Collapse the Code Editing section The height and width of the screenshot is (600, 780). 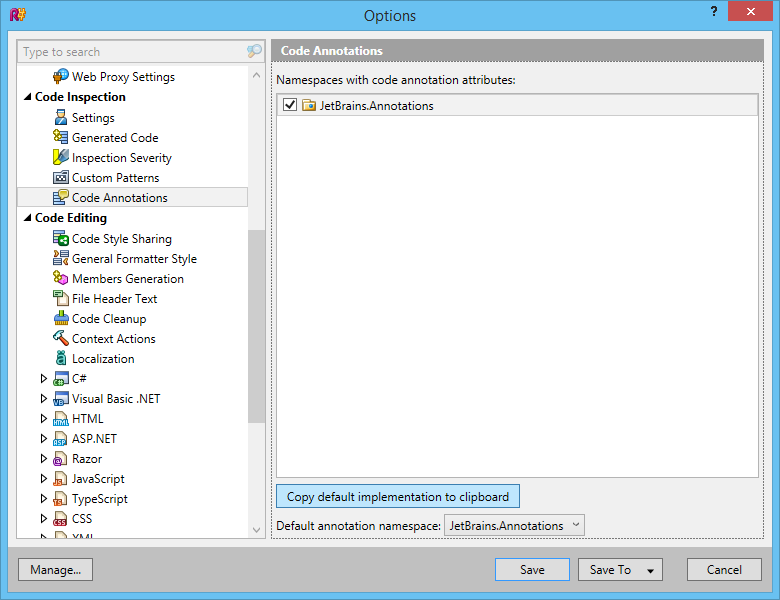click(x=28, y=217)
